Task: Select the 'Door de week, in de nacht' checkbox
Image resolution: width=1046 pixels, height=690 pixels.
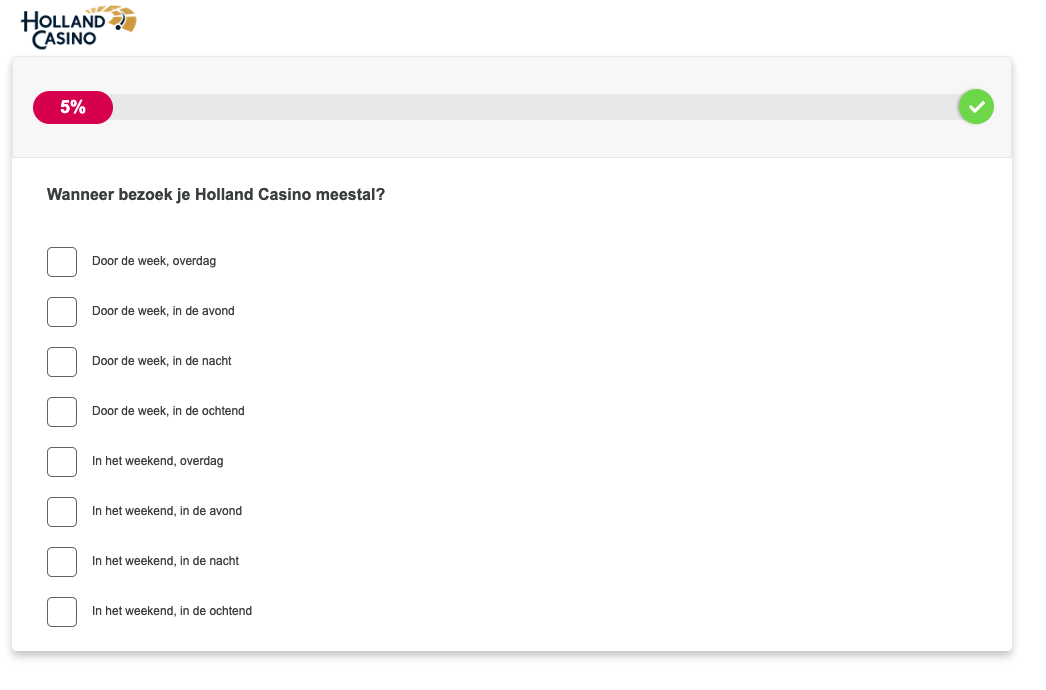Action: 62,362
